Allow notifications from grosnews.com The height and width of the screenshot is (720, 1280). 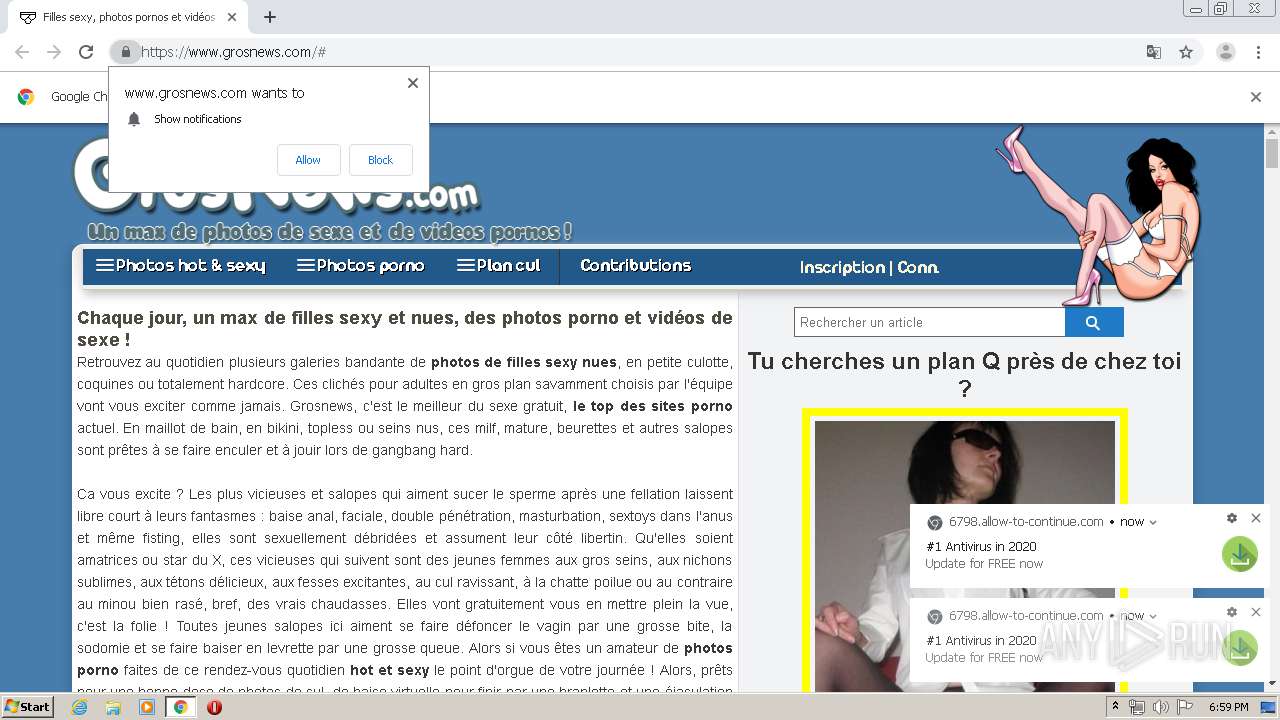pos(308,160)
